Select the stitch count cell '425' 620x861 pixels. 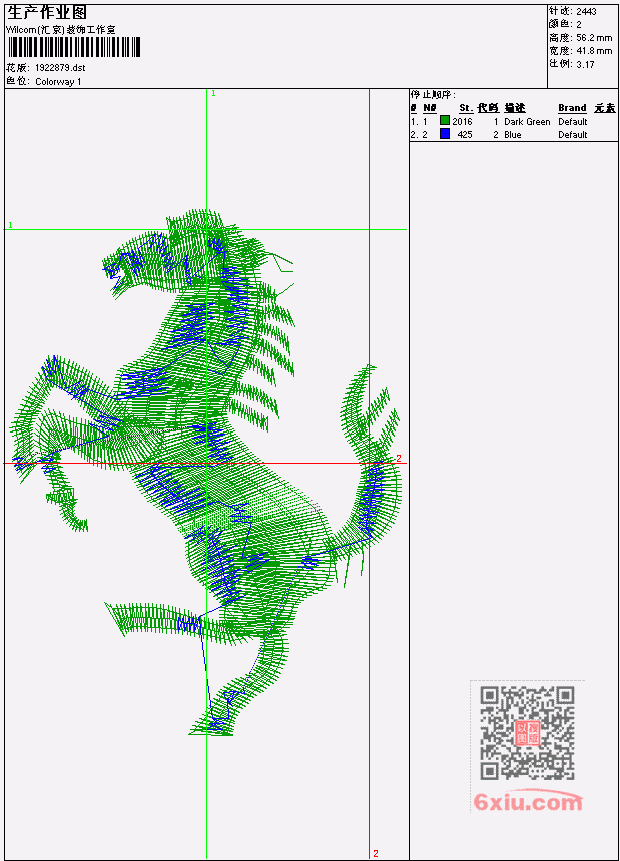coord(465,135)
